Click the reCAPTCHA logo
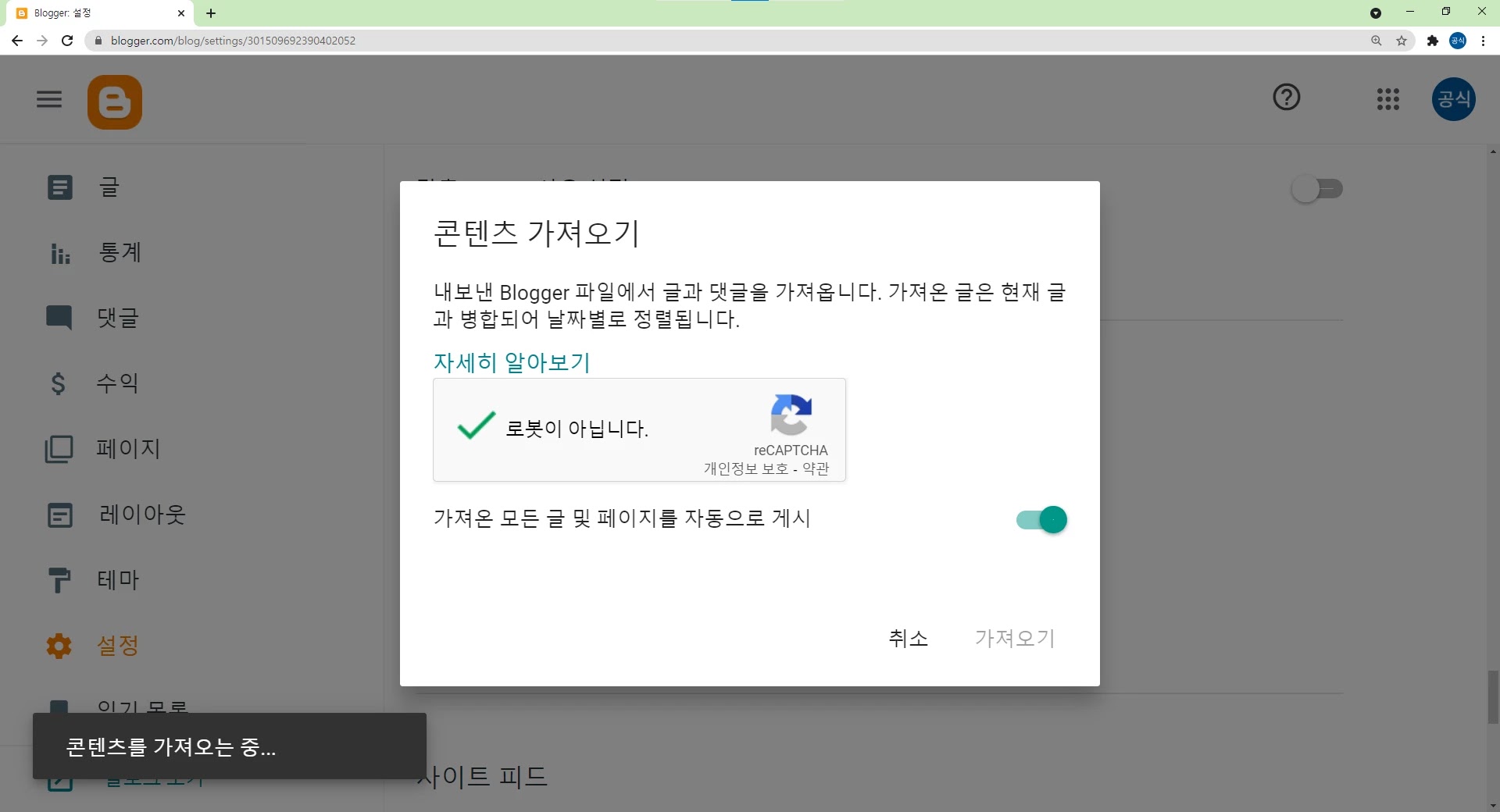 791,415
